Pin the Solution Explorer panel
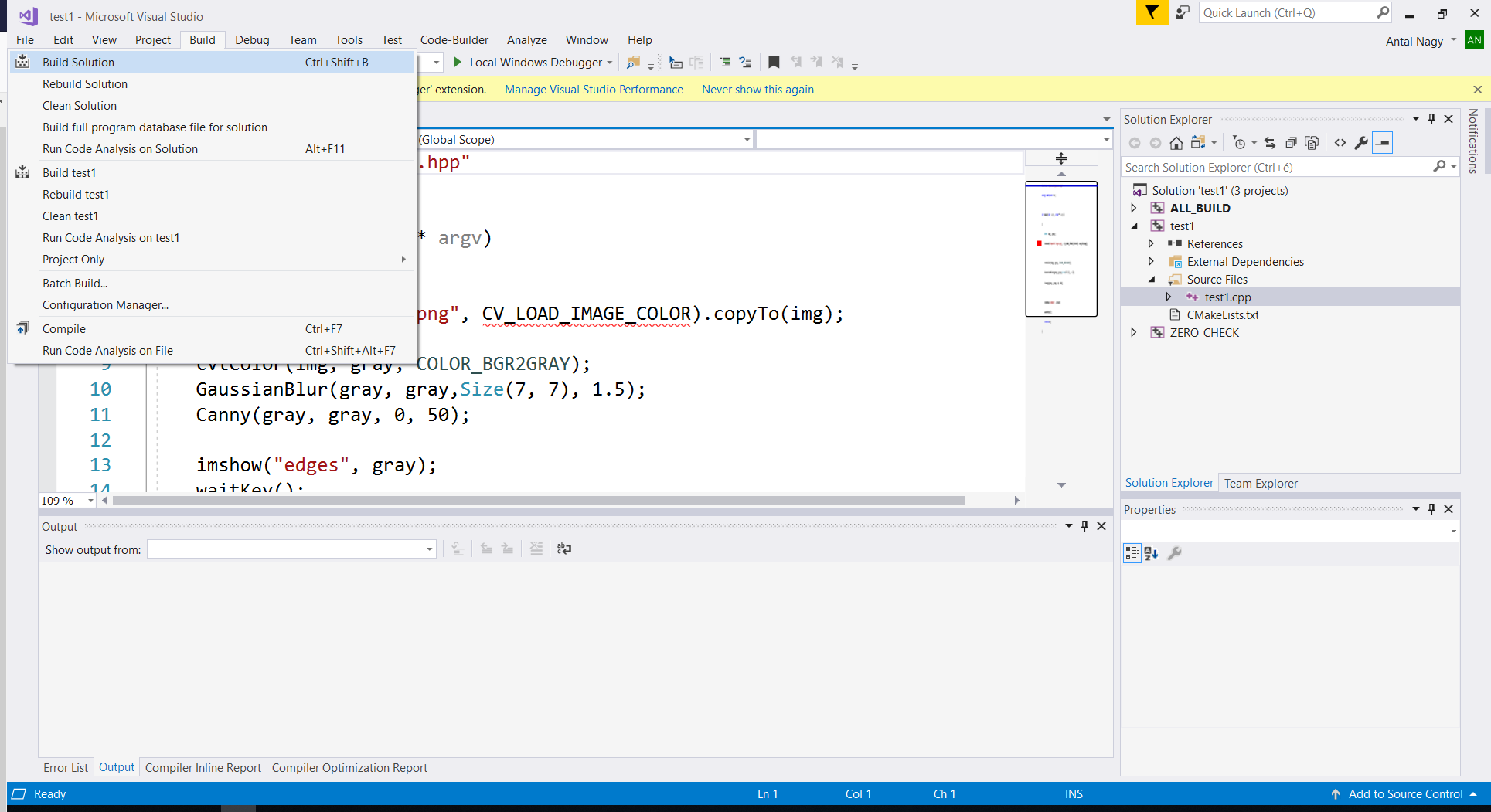Viewport: 1491px width, 812px height. coord(1431,119)
